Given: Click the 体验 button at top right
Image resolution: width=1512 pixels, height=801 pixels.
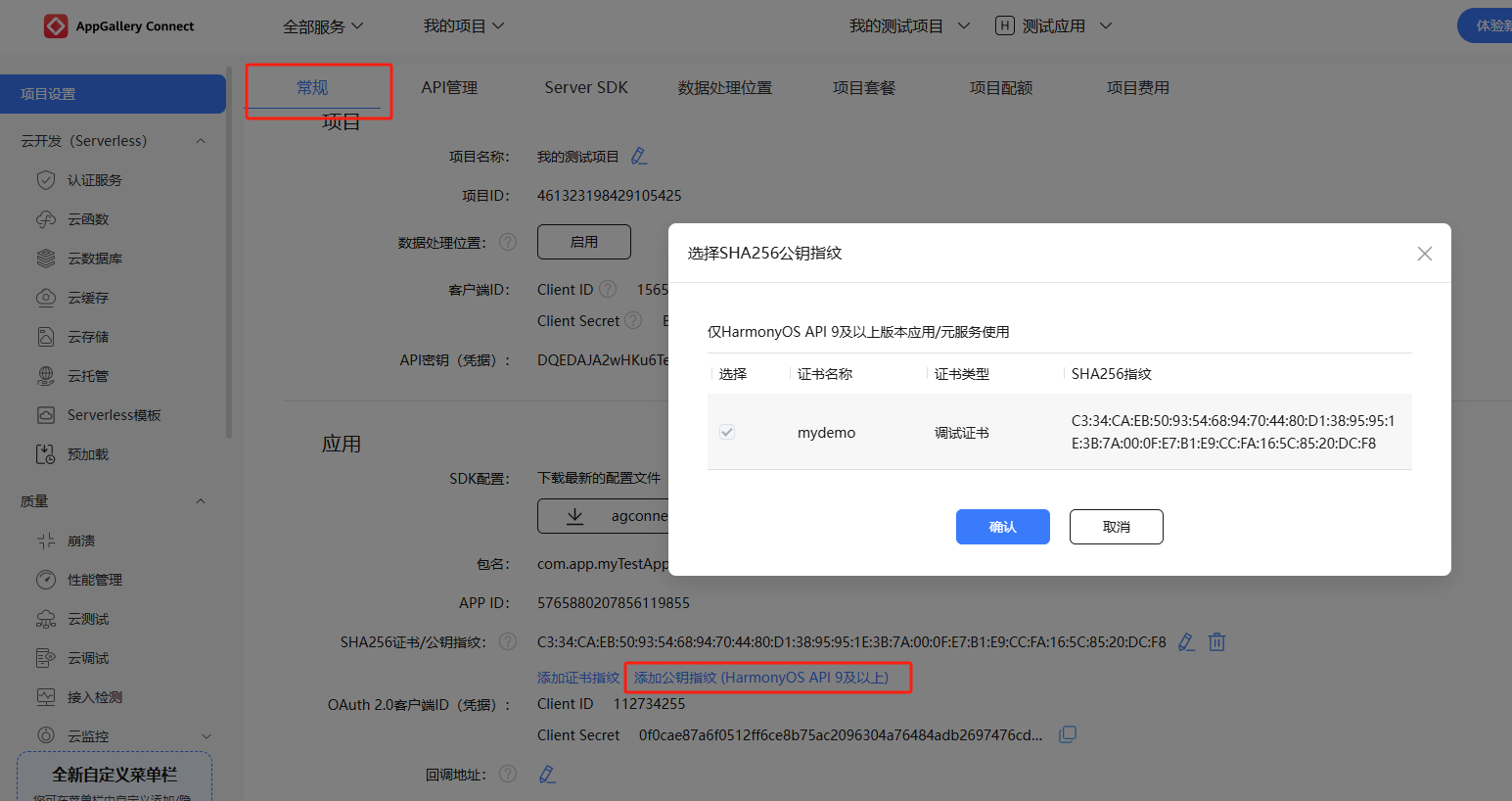Looking at the screenshot, I should pyautogui.click(x=1486, y=25).
